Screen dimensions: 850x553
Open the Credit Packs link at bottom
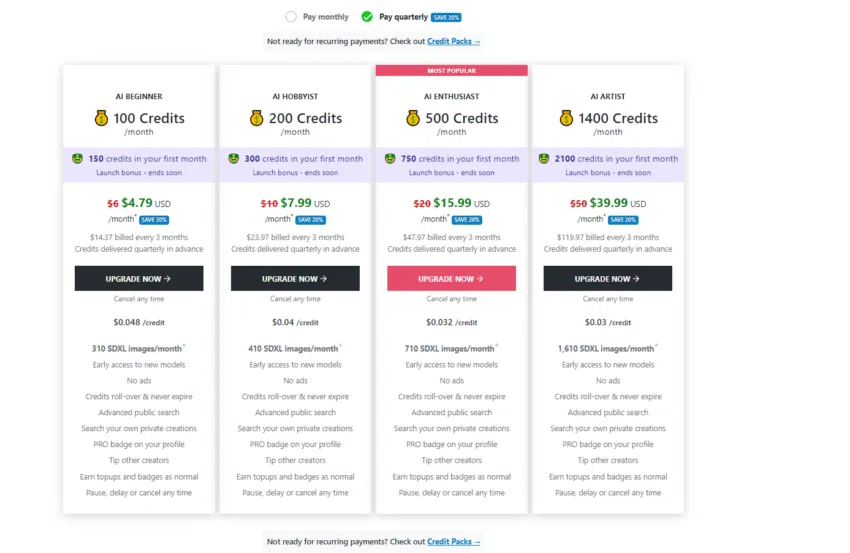point(454,541)
